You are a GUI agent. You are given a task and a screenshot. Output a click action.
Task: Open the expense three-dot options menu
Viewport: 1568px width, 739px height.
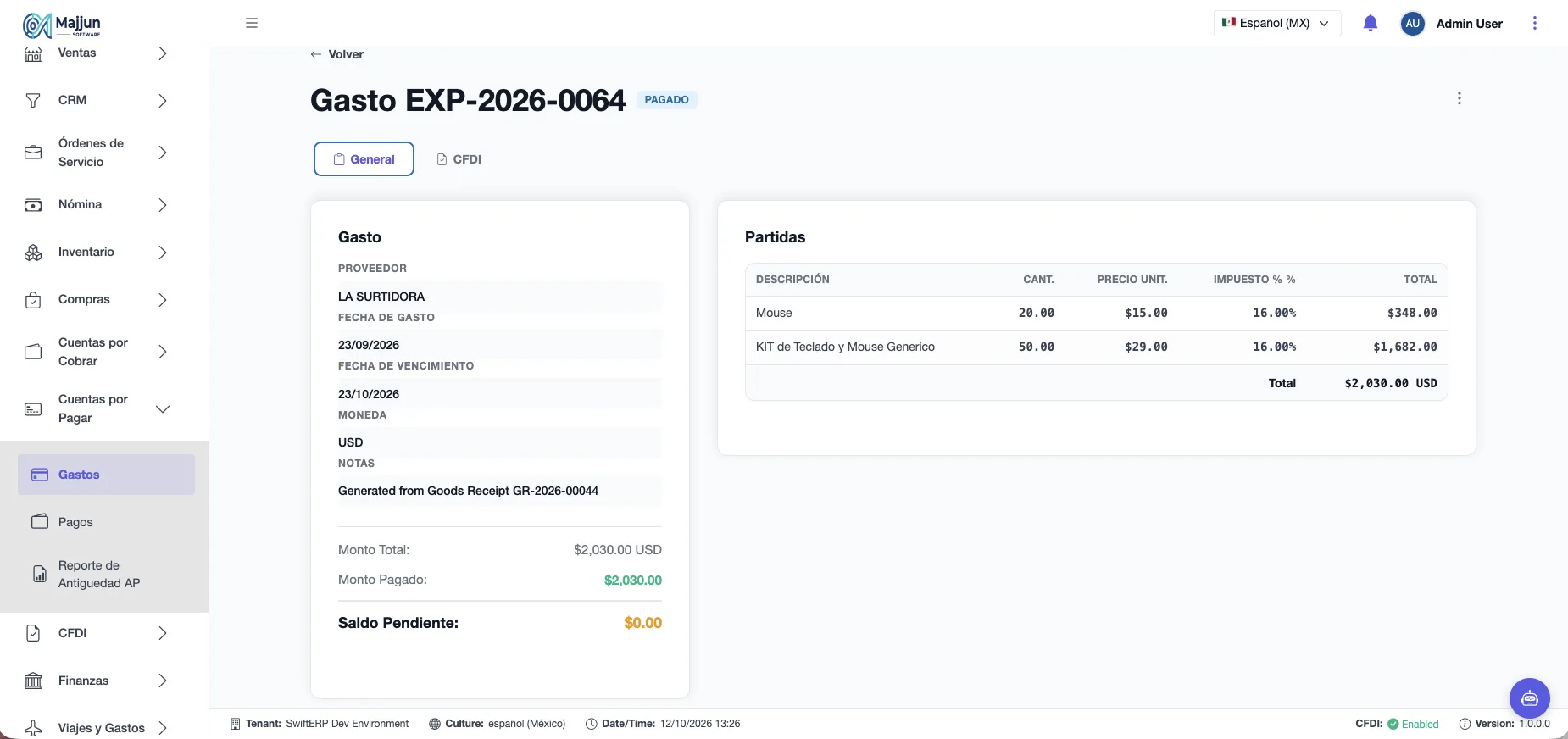pyautogui.click(x=1460, y=98)
